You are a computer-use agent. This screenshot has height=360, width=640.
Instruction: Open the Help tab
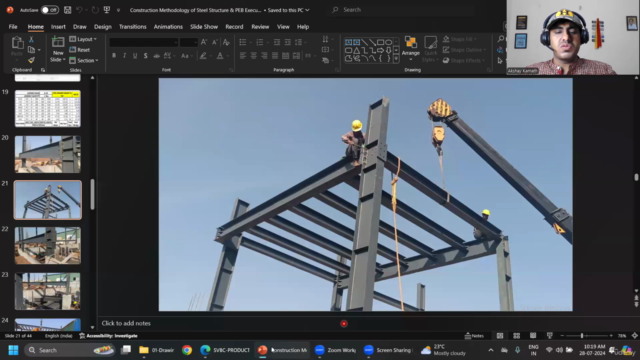(x=302, y=27)
